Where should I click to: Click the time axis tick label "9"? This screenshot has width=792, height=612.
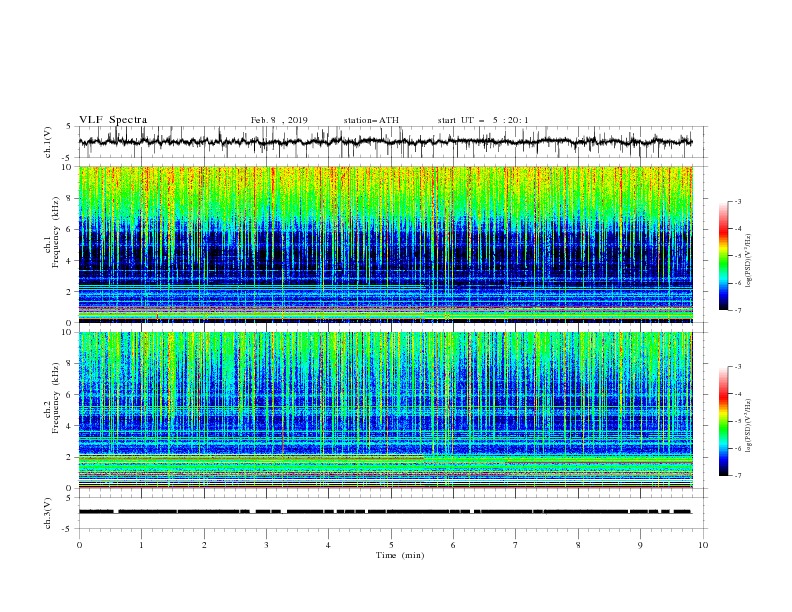click(x=640, y=545)
